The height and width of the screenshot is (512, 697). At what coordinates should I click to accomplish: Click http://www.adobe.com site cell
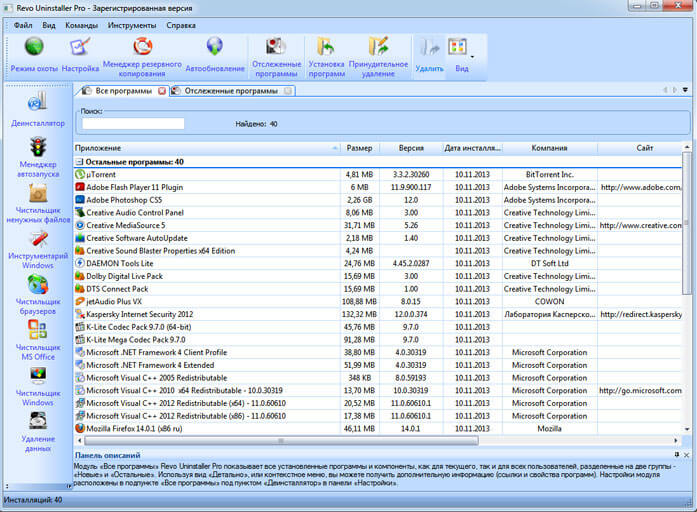641,187
